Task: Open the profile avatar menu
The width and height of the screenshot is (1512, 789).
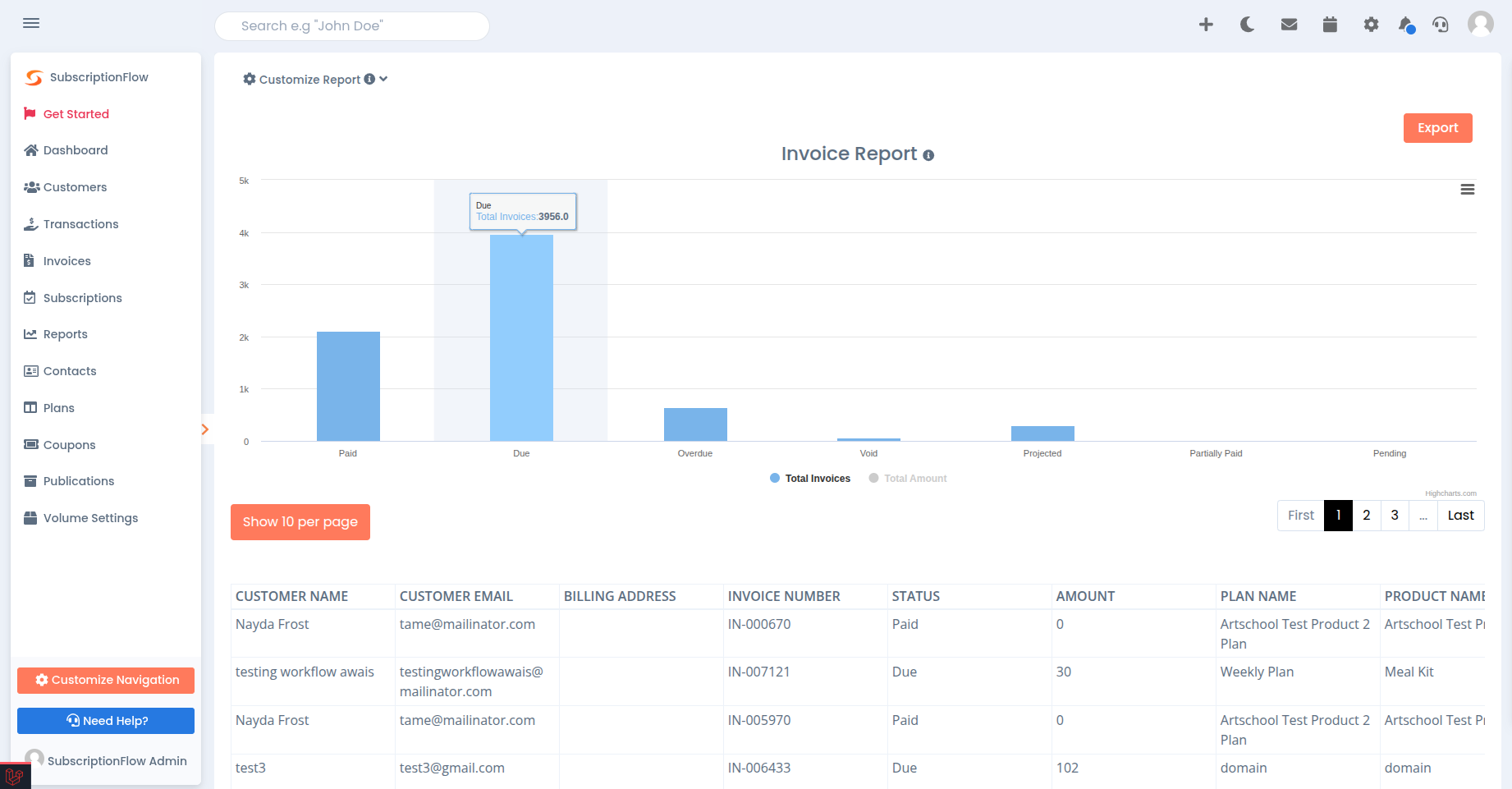Action: (x=1481, y=24)
